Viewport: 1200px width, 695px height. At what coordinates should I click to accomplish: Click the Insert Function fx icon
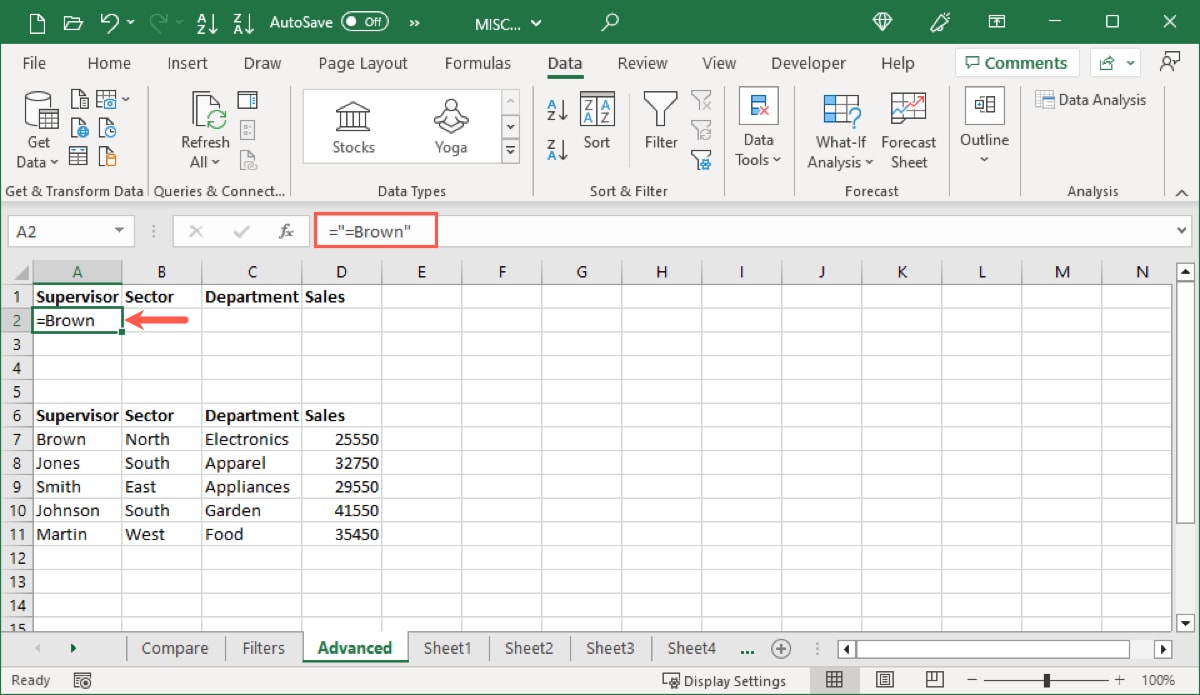pos(288,231)
